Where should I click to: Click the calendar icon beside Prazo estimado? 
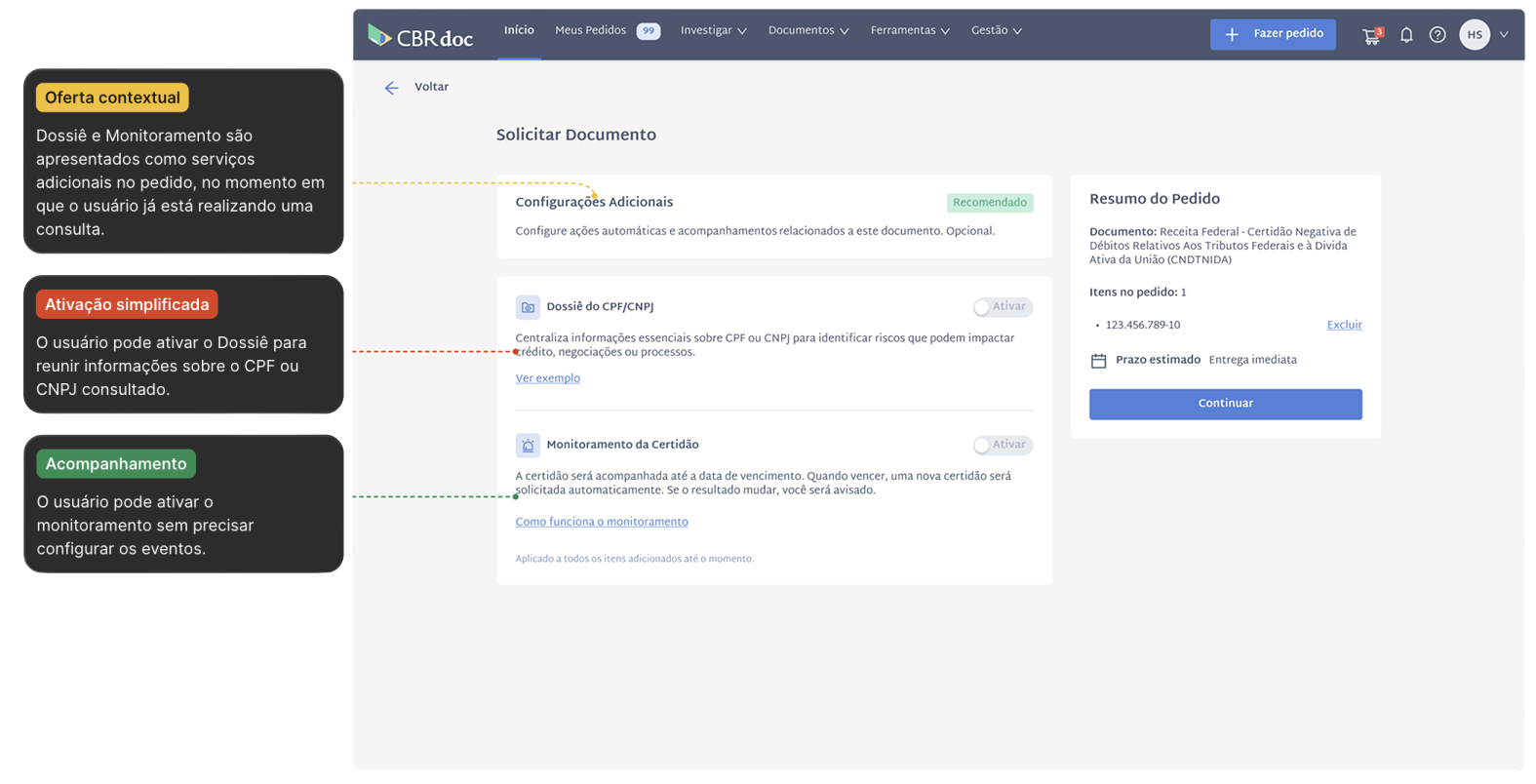(x=1098, y=361)
